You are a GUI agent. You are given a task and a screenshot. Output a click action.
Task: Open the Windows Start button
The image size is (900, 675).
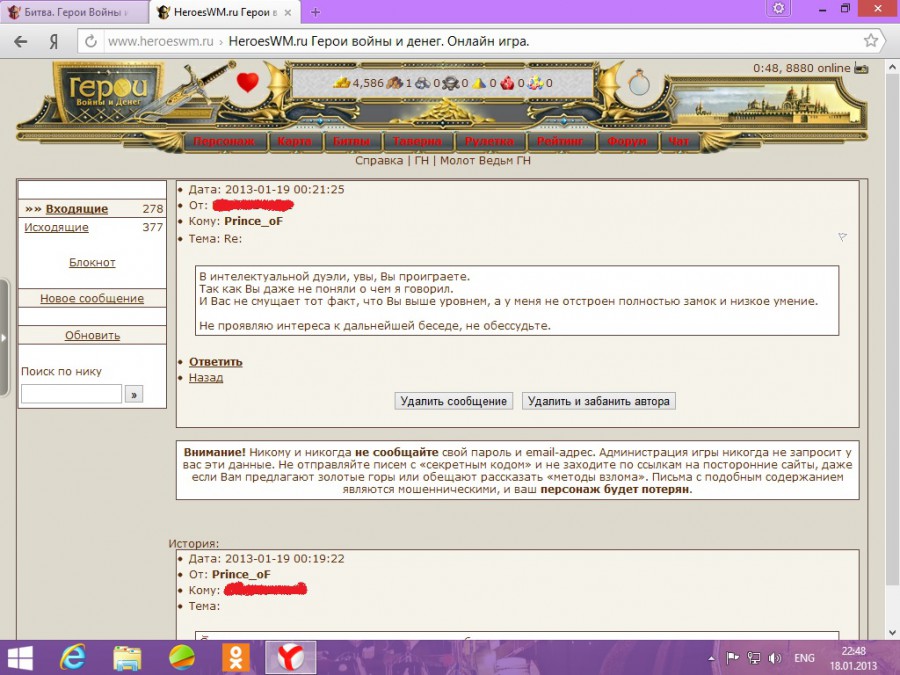pyautogui.click(x=20, y=658)
